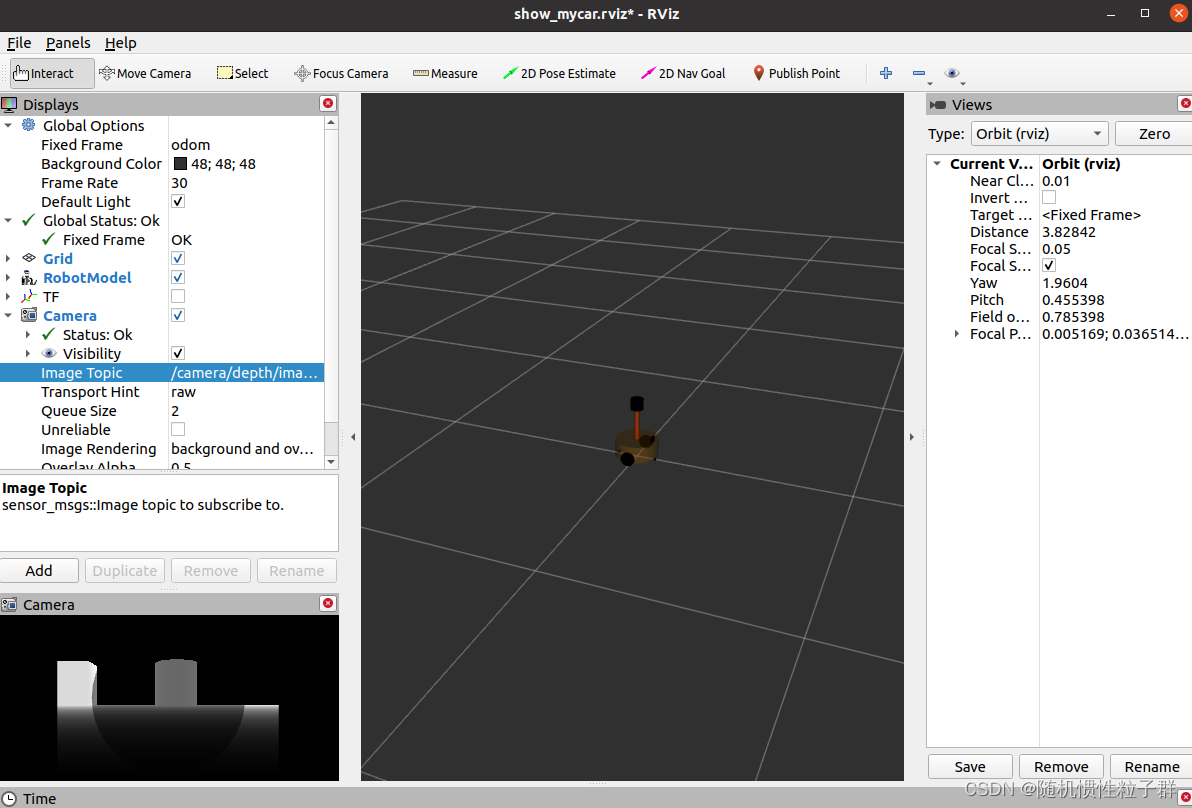Open the File menu
Viewport: 1192px width, 808px height.
coord(19,43)
